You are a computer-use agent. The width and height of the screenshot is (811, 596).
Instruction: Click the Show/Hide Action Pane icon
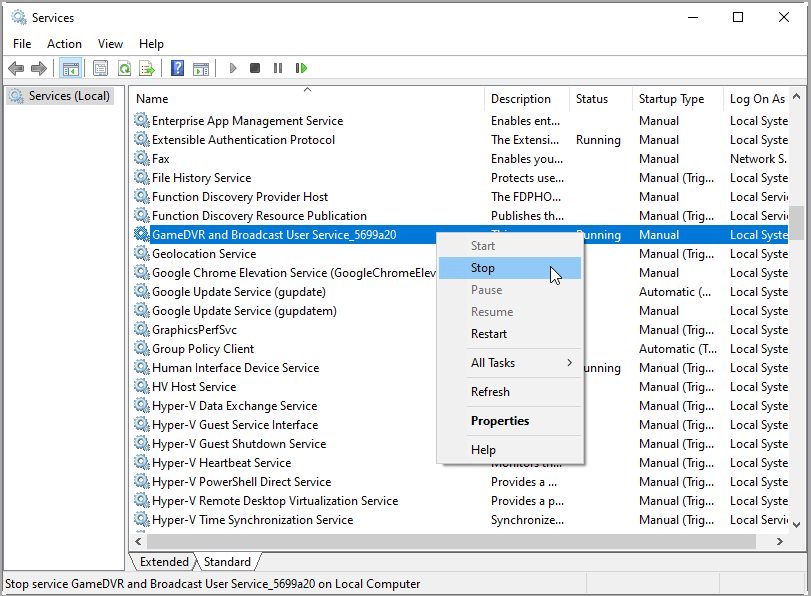coord(201,68)
